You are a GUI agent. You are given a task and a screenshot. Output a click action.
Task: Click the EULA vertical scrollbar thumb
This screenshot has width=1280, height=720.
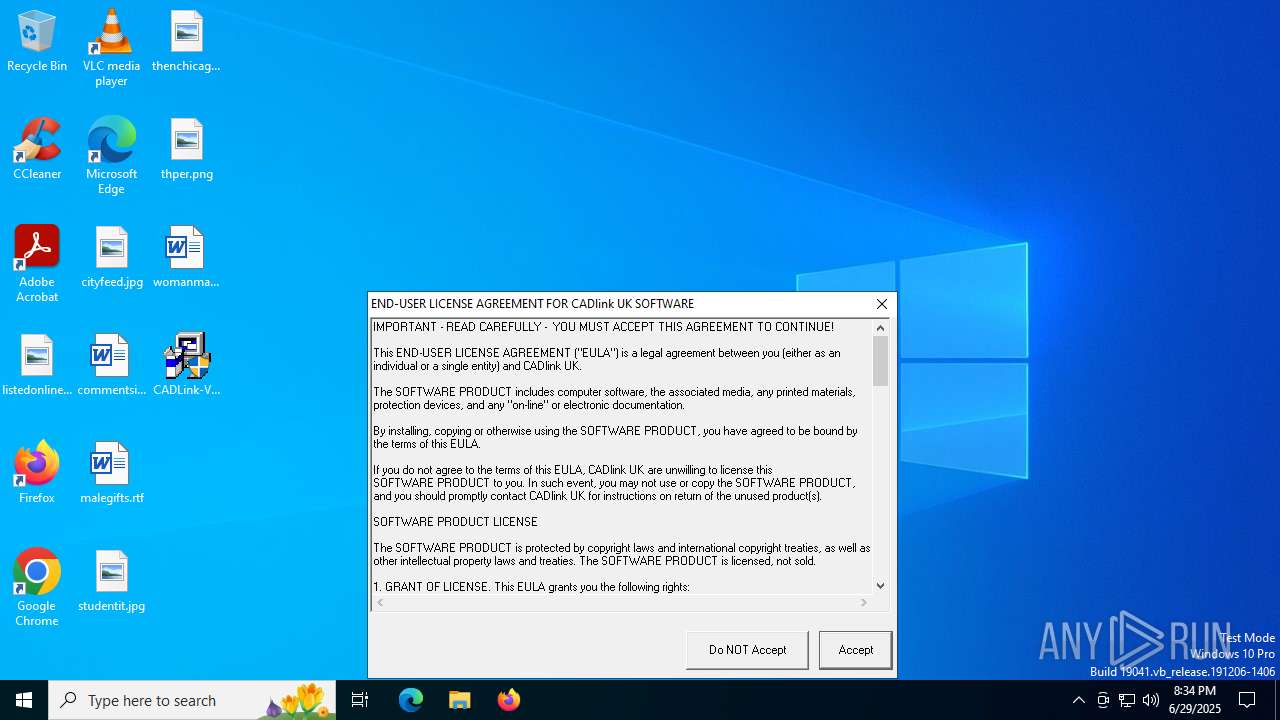880,361
